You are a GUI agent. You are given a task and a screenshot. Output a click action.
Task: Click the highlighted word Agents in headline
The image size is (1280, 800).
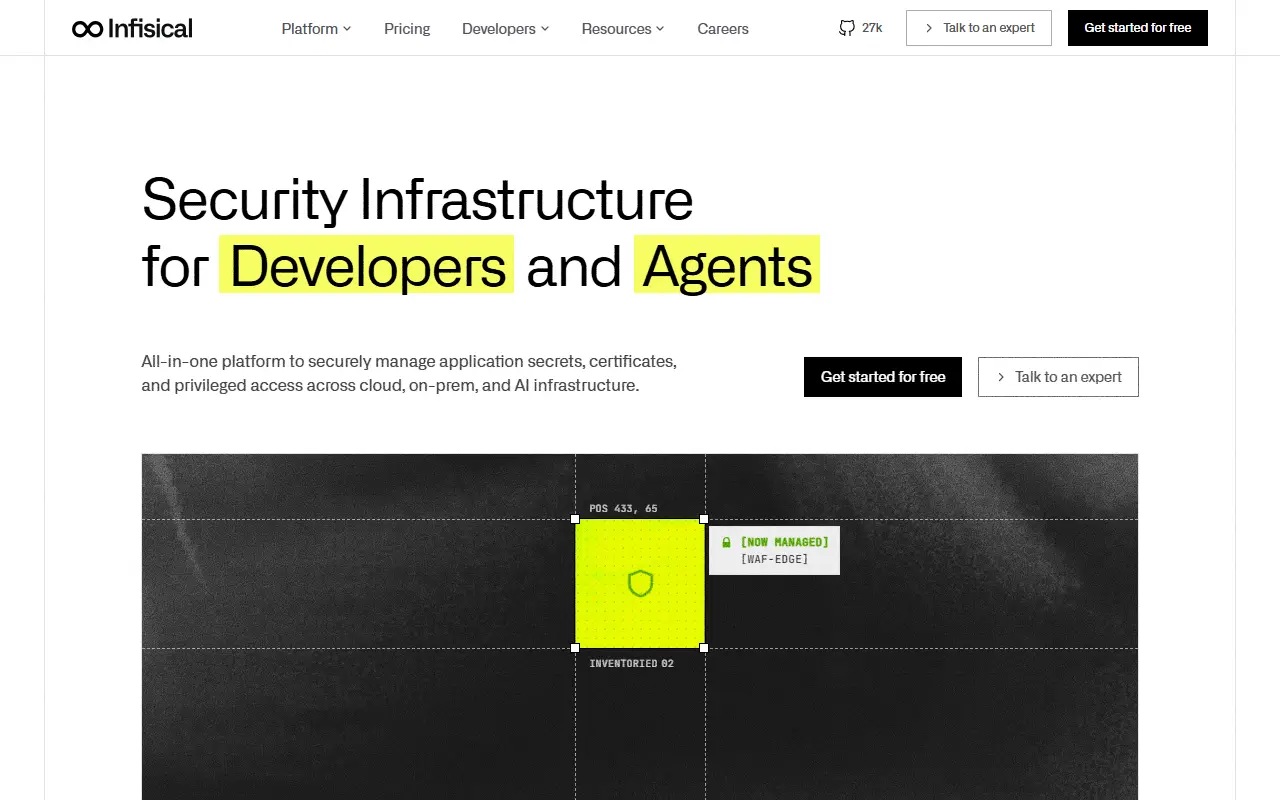click(x=727, y=265)
